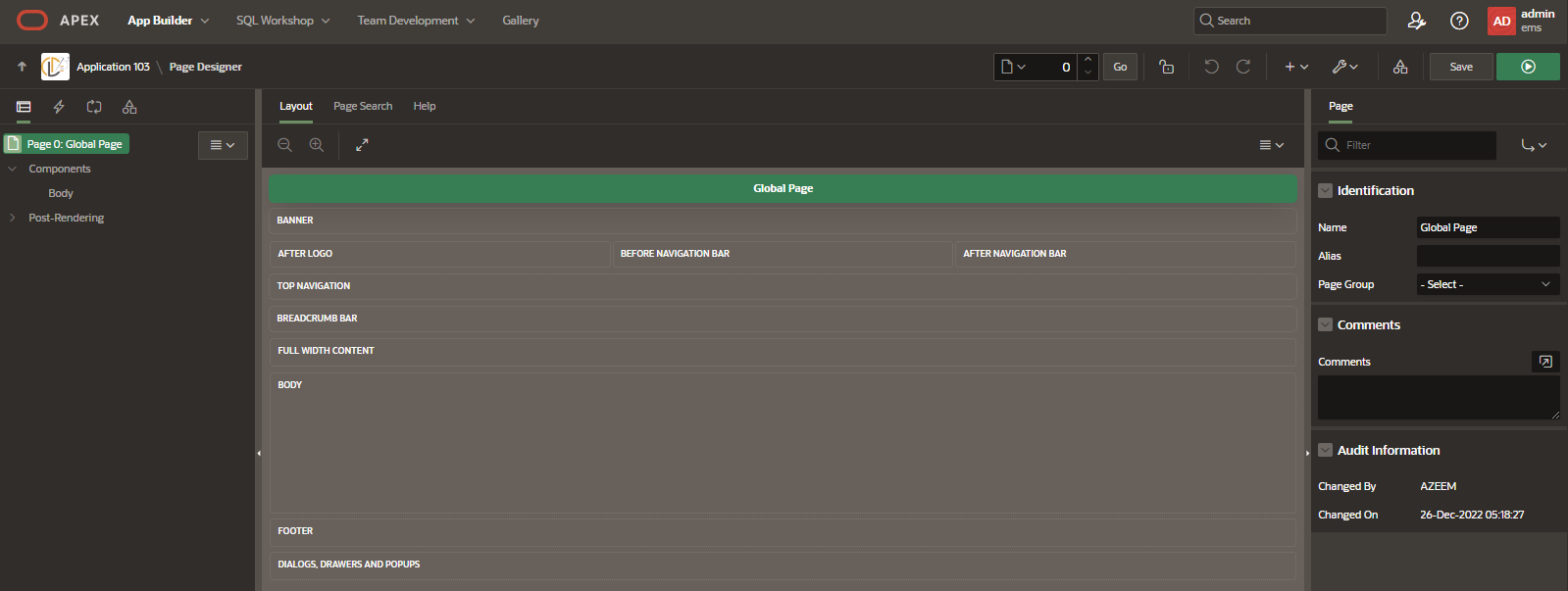Select the BANNER layout region
1568x591 pixels.
coord(784,221)
